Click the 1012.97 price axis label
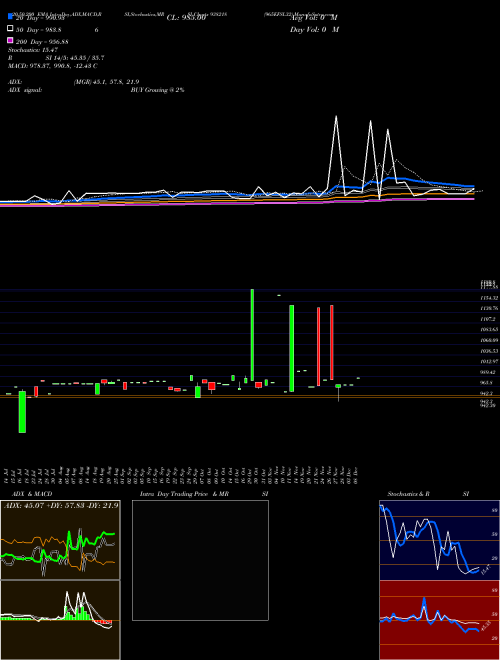Screen dimensions: 500x660 click(489, 362)
